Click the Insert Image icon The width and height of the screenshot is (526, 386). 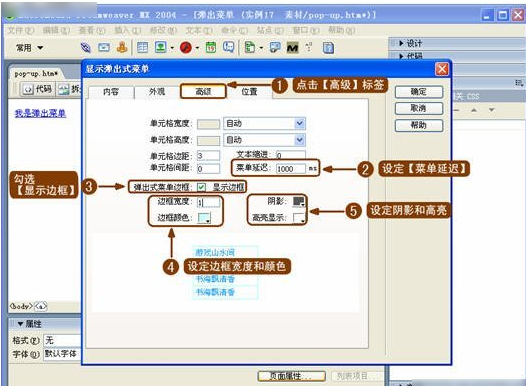tap(161, 48)
